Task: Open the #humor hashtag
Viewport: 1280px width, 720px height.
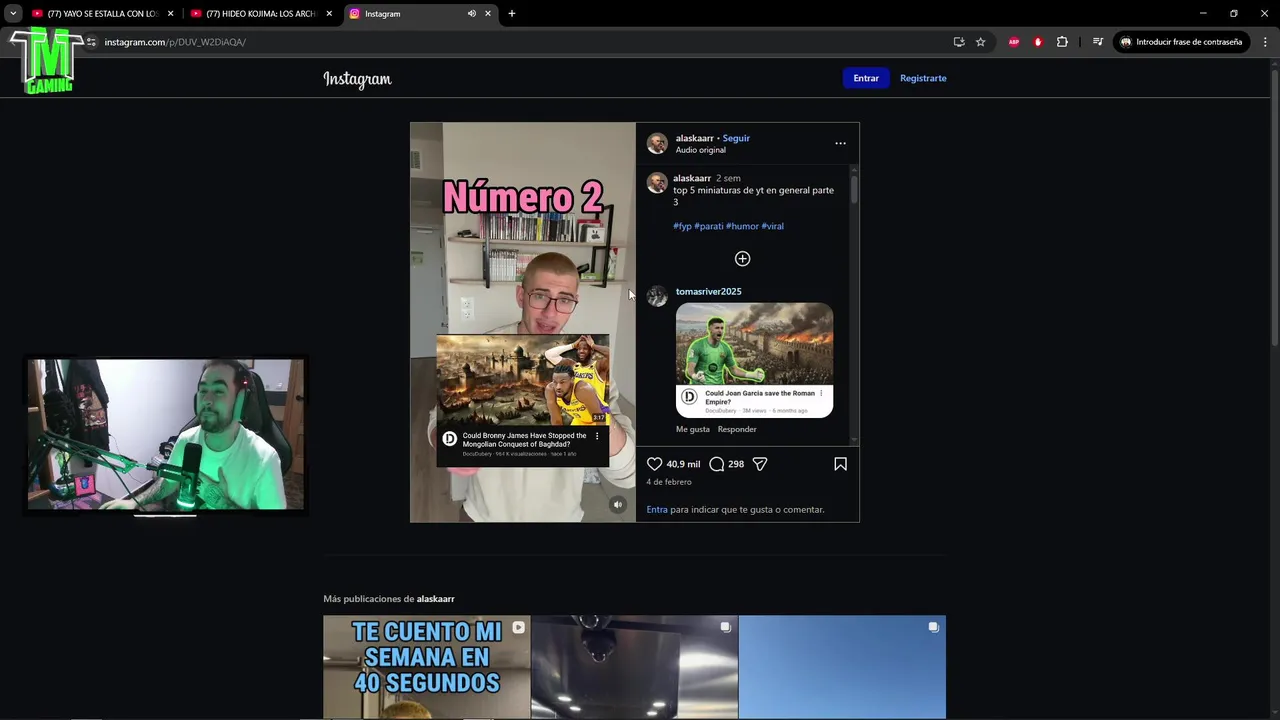Action: (742, 226)
